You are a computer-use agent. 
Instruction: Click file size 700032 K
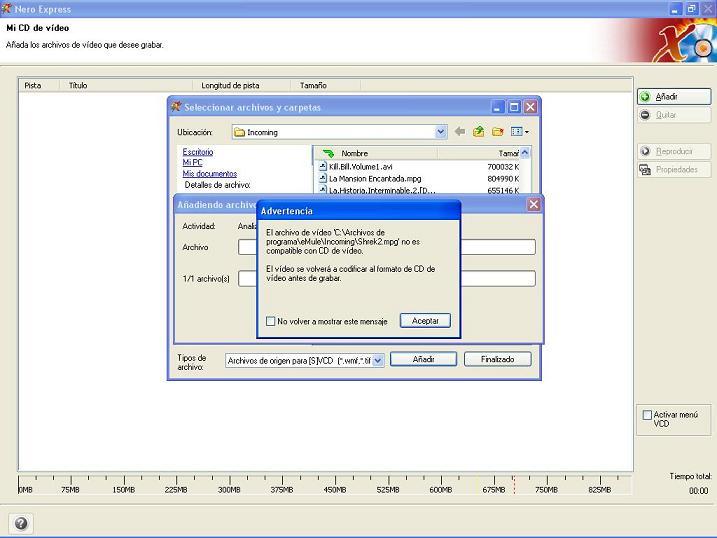(x=503, y=167)
